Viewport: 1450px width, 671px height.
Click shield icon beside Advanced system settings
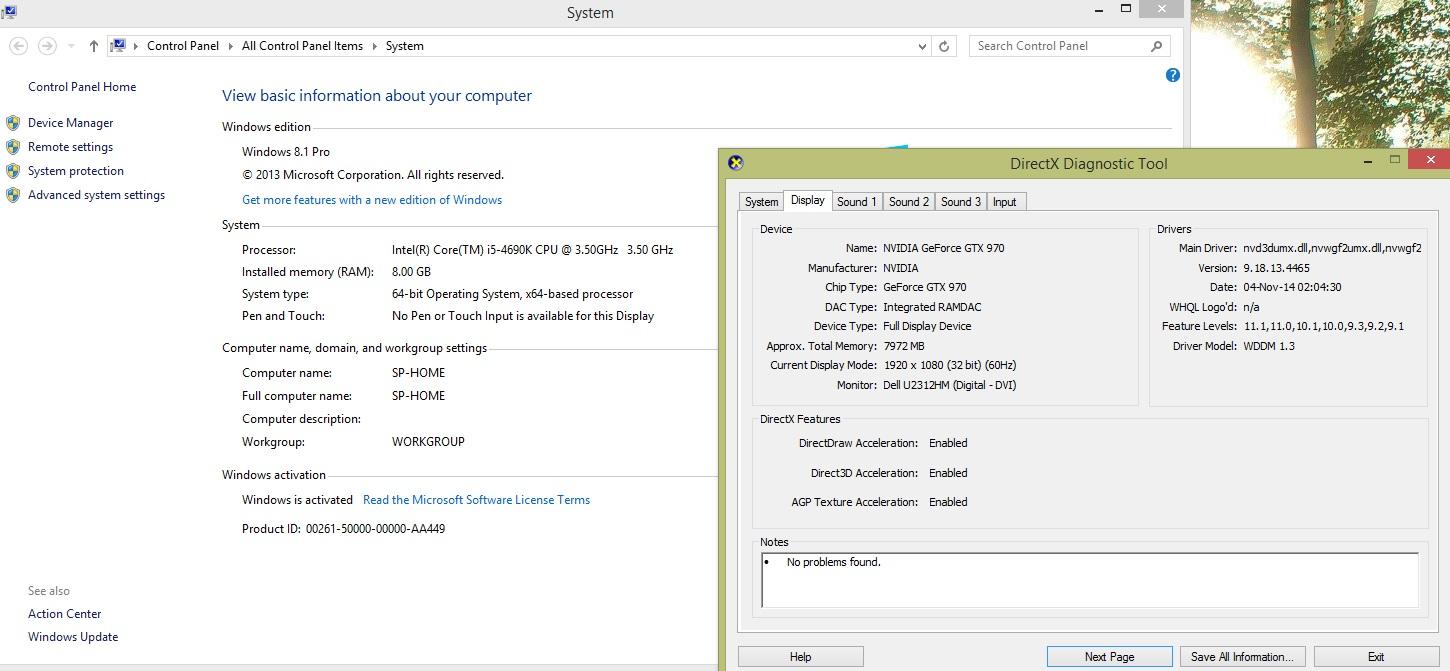point(13,195)
